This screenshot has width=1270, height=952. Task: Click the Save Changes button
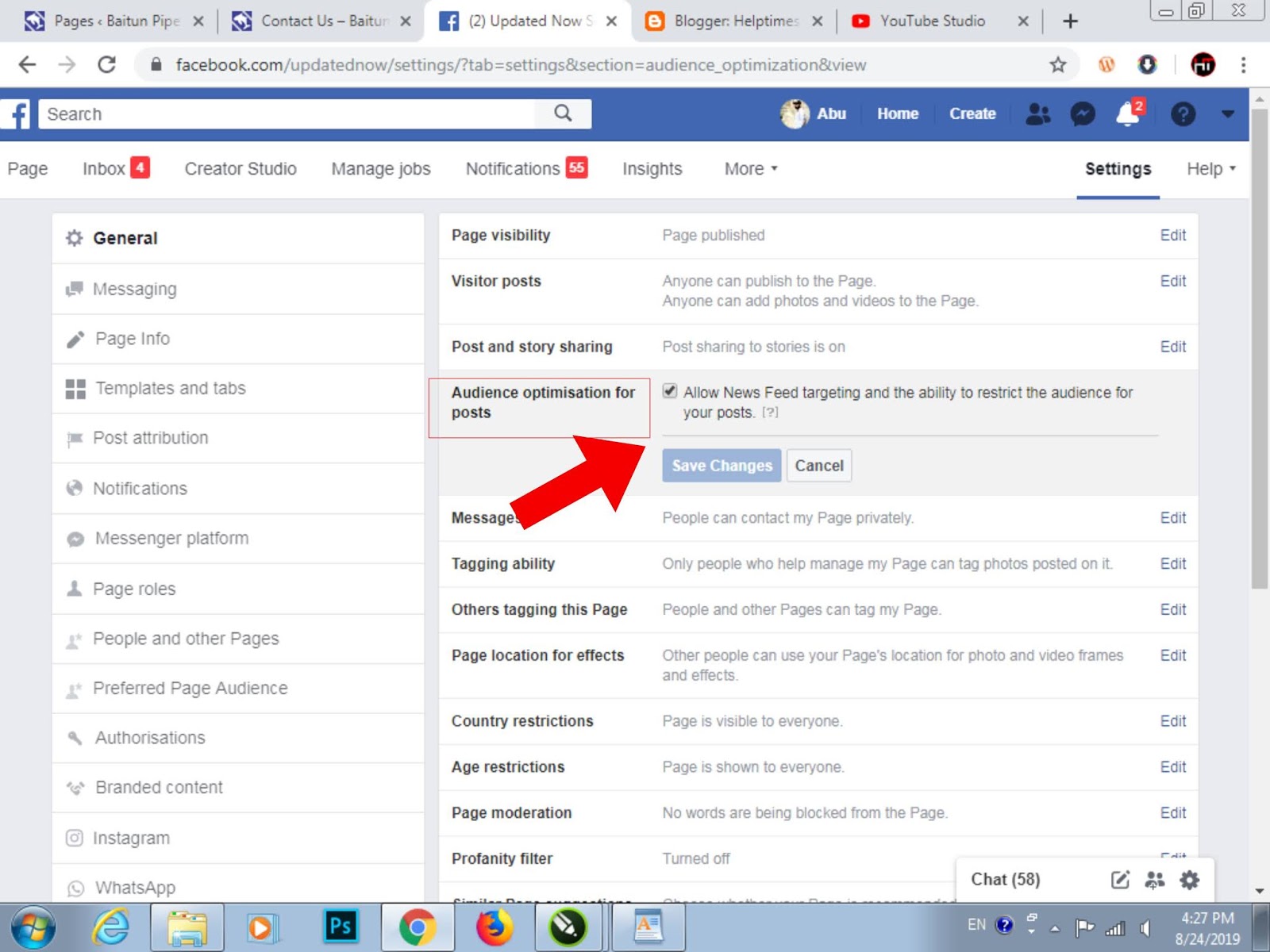tap(721, 466)
